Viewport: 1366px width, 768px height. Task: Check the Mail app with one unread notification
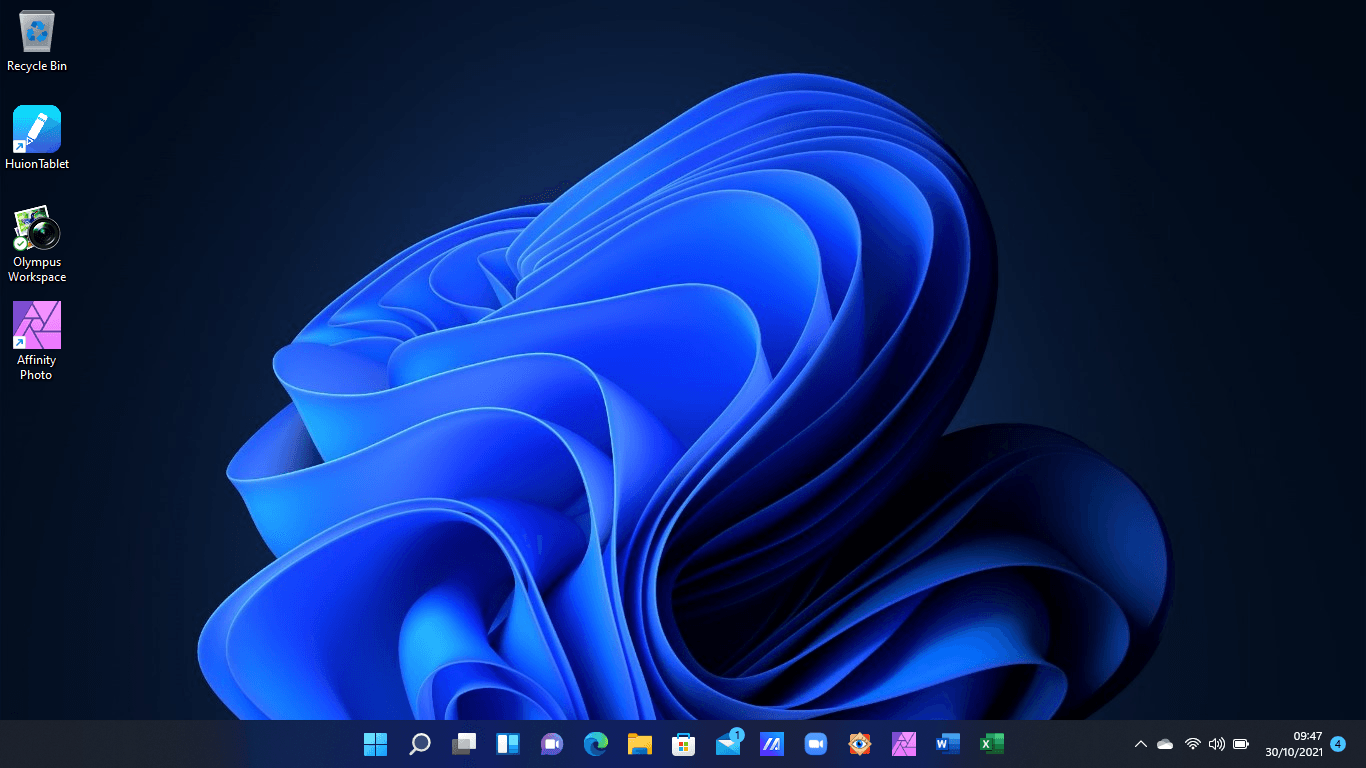pos(727,744)
